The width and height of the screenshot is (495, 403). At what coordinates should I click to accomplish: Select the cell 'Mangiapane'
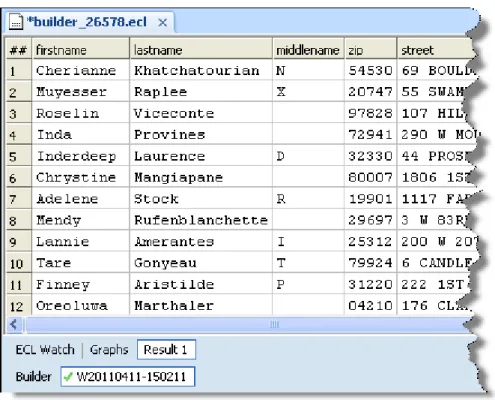(201, 177)
